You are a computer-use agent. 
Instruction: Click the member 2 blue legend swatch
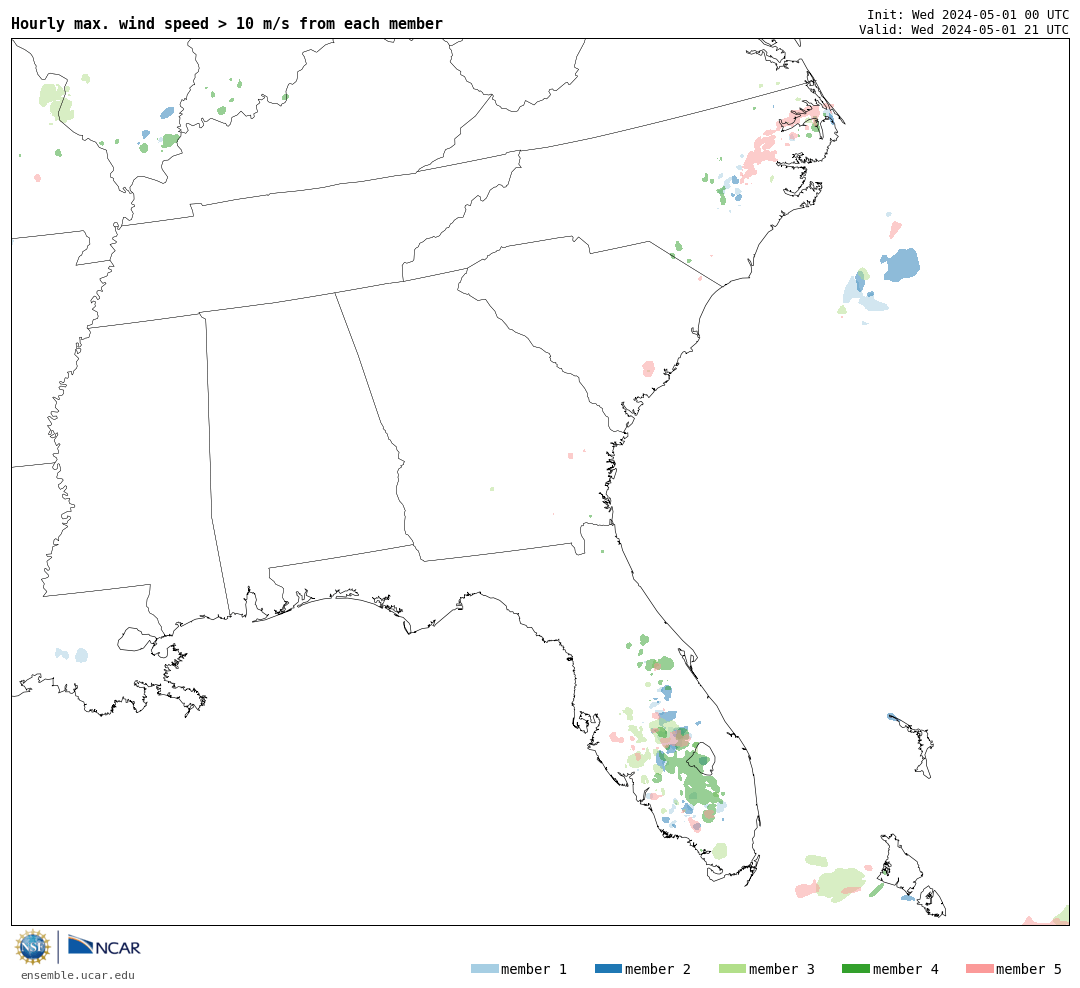click(x=608, y=968)
